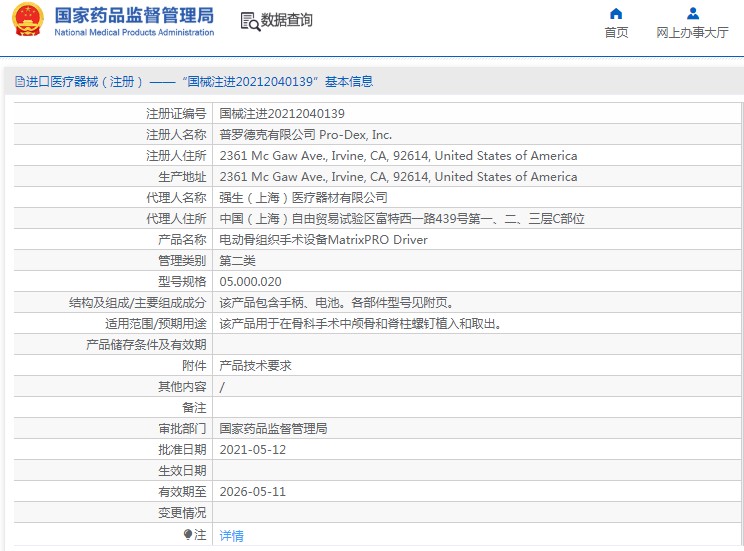Open the 详情 link
The image size is (744, 551).
click(x=232, y=535)
